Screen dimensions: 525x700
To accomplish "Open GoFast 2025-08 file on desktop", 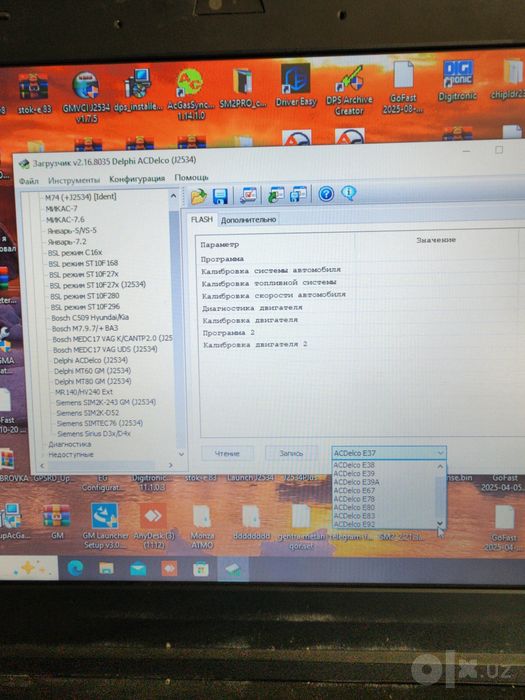I will pos(403,87).
